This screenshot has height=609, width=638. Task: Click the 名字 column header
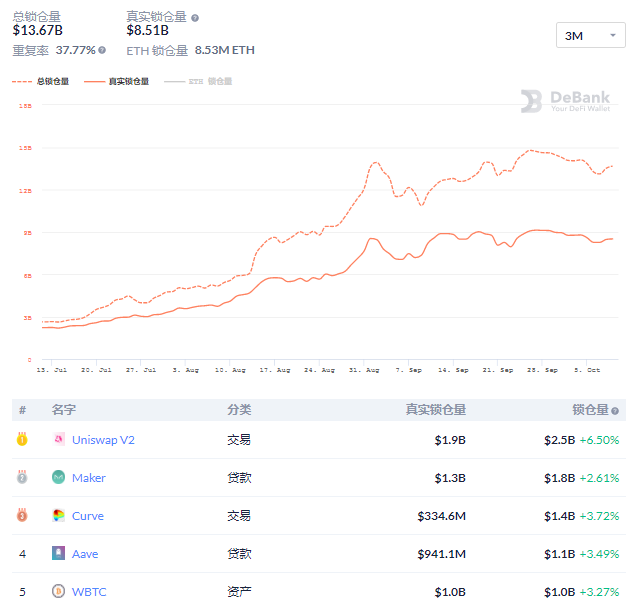63,410
